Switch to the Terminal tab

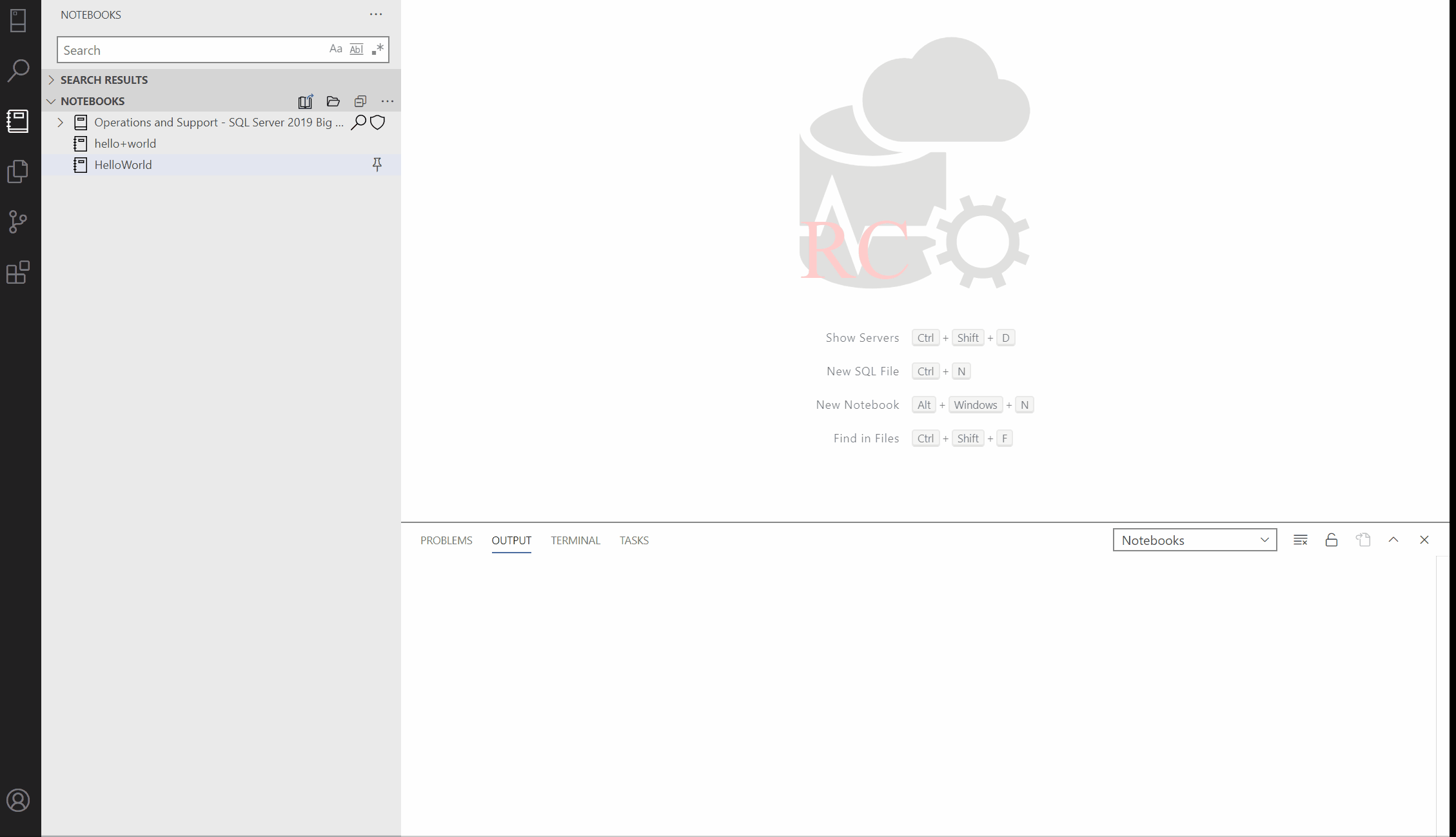(575, 540)
